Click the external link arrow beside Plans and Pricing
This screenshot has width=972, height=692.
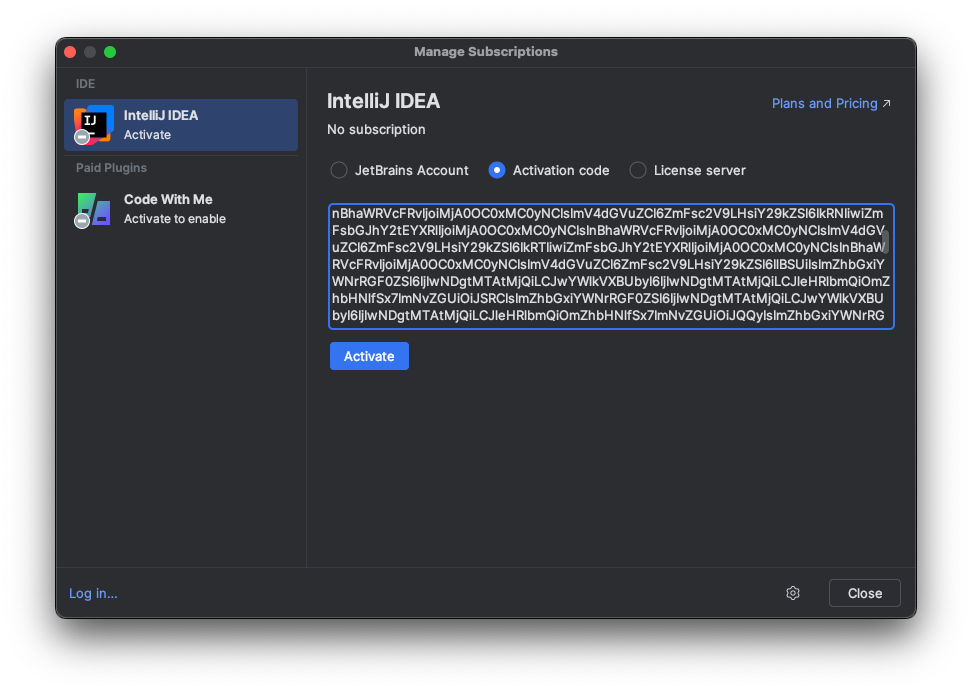click(887, 103)
